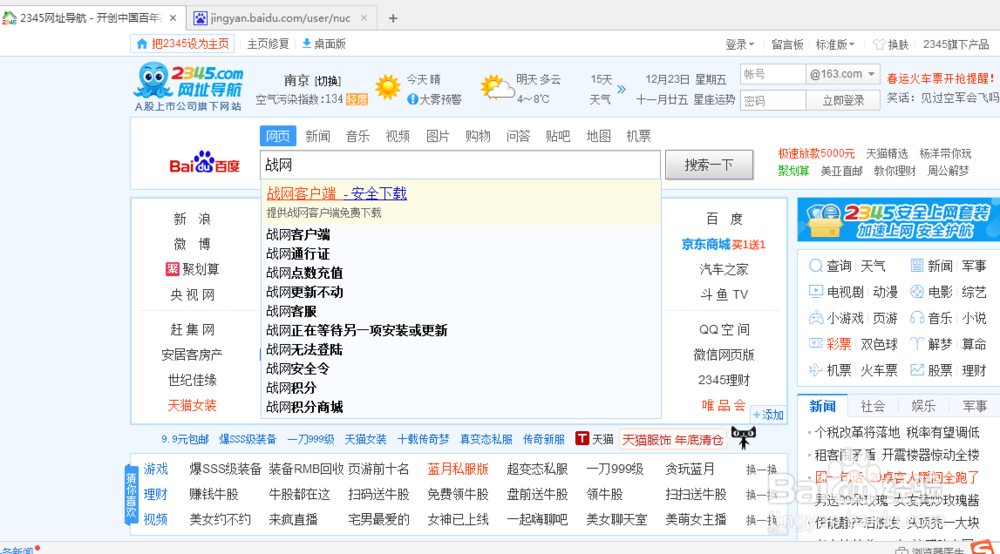The height and width of the screenshot is (554, 1000).
Task: Click the Baidu logo
Action: [x=204, y=163]
